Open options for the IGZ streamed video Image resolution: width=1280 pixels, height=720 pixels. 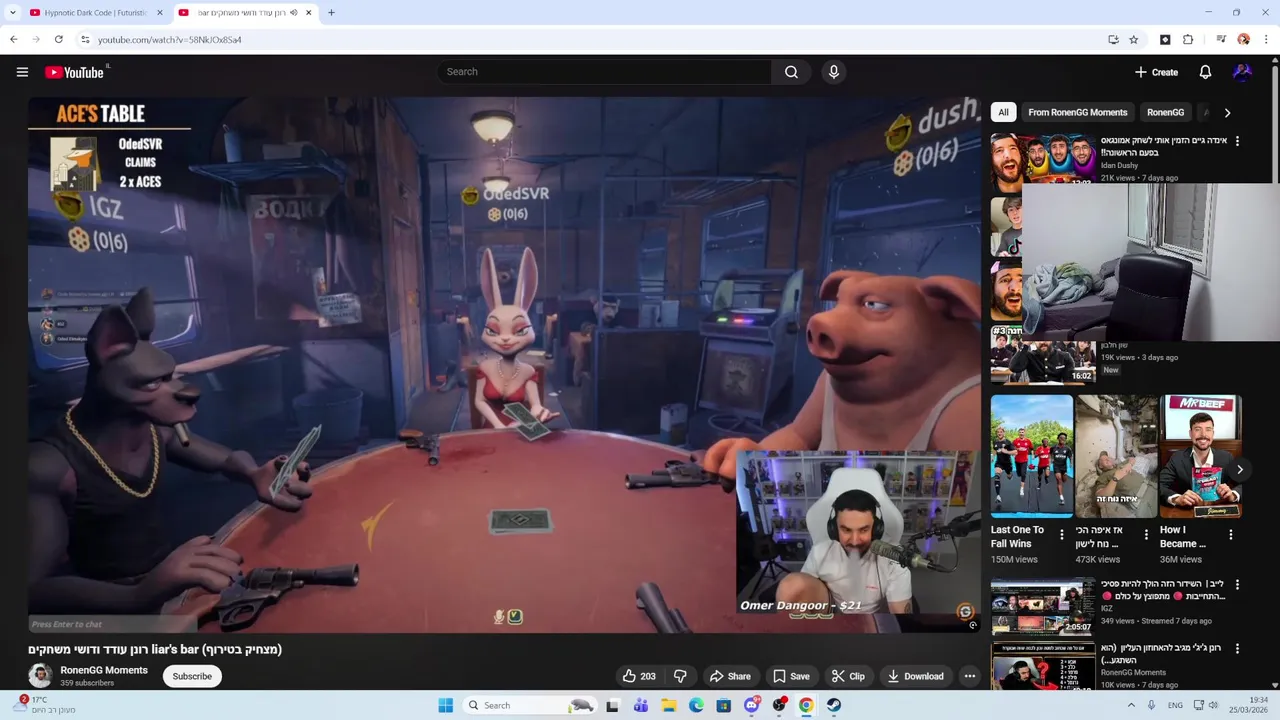[1237, 584]
